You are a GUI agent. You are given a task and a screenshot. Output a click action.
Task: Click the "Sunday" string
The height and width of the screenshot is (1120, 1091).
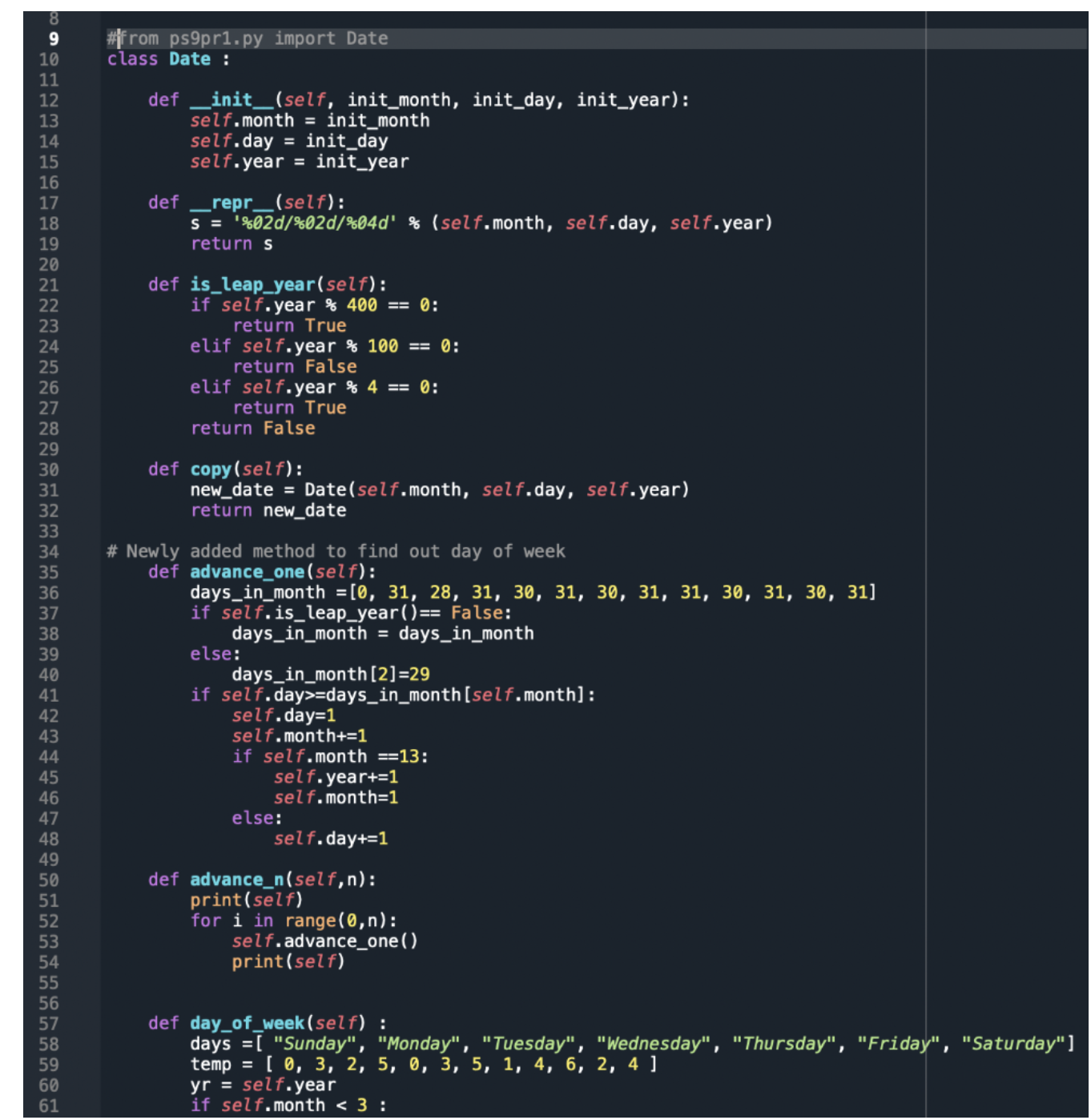click(x=316, y=1044)
